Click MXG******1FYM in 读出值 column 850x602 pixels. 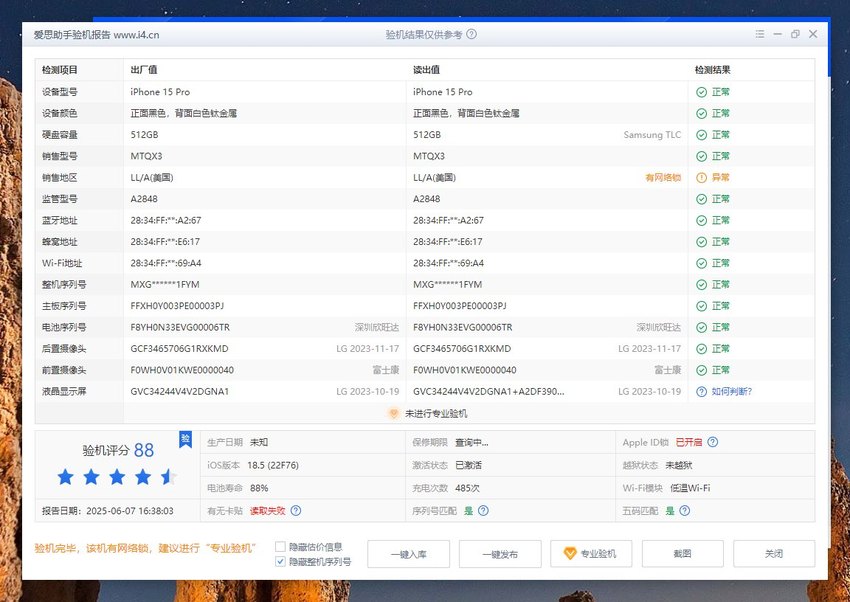point(448,284)
